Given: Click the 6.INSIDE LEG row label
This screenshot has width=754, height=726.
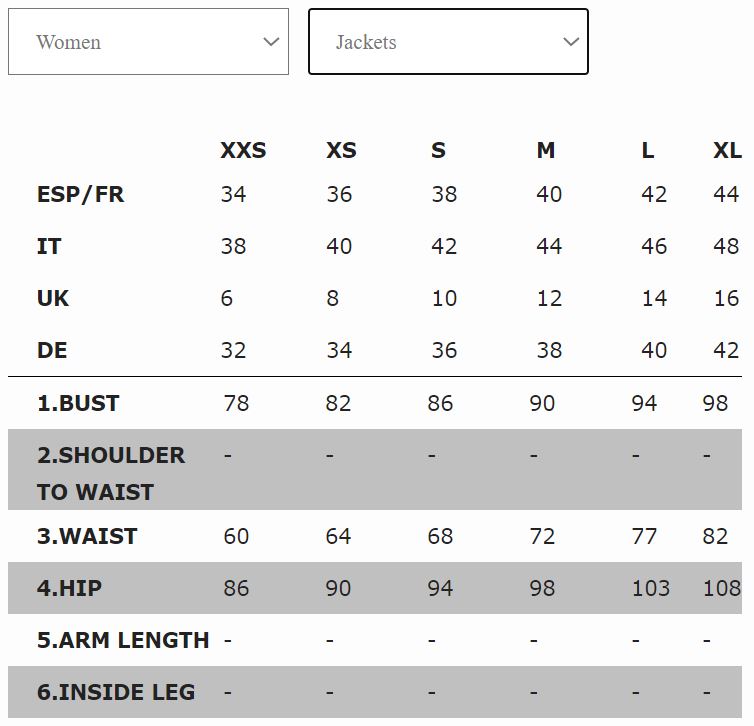Looking at the screenshot, I should (x=116, y=692).
